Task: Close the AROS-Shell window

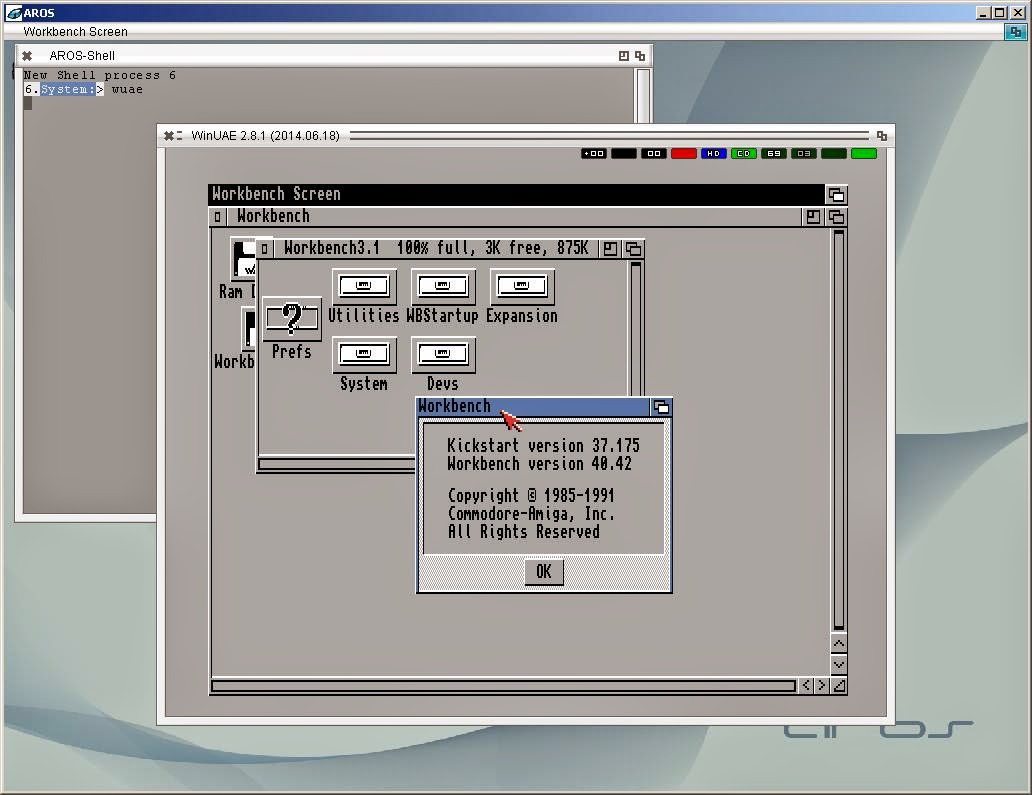Action: [x=27, y=56]
